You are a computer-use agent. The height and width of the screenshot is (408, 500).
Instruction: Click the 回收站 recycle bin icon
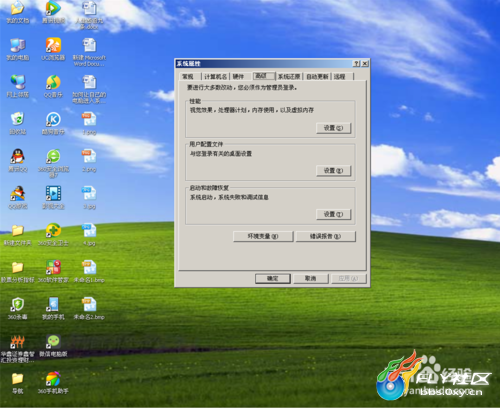tap(18, 119)
